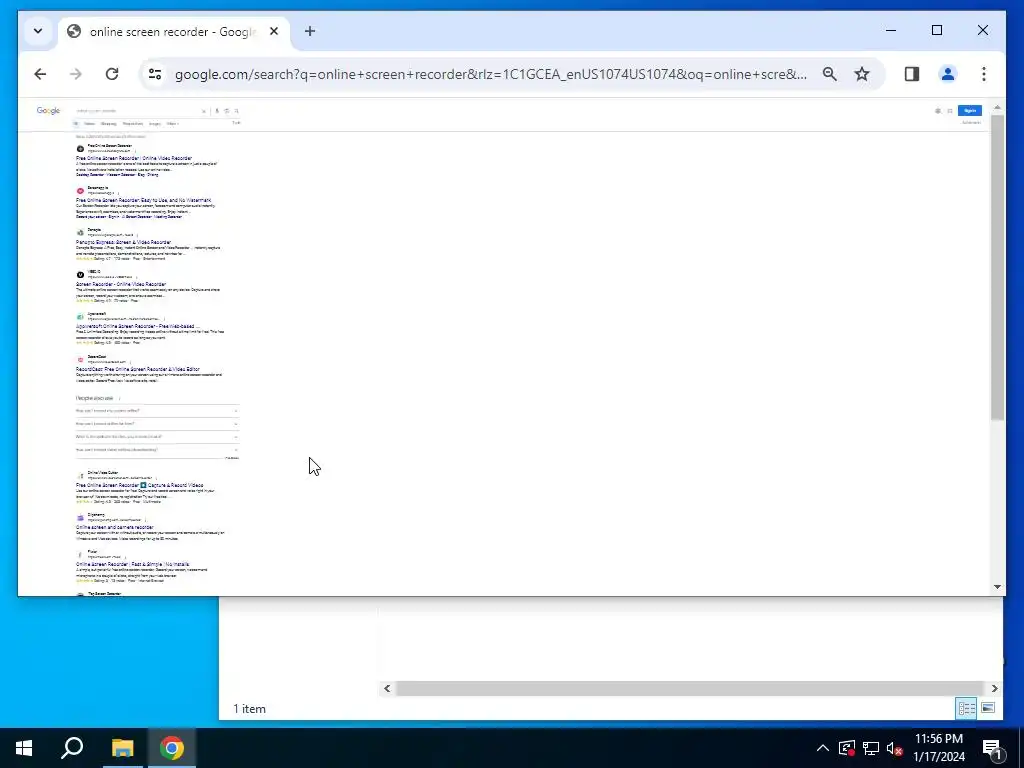This screenshot has width=1024, height=768.
Task: Click File Explorer's horizontal scrollbar left arrow
Action: tap(387, 688)
